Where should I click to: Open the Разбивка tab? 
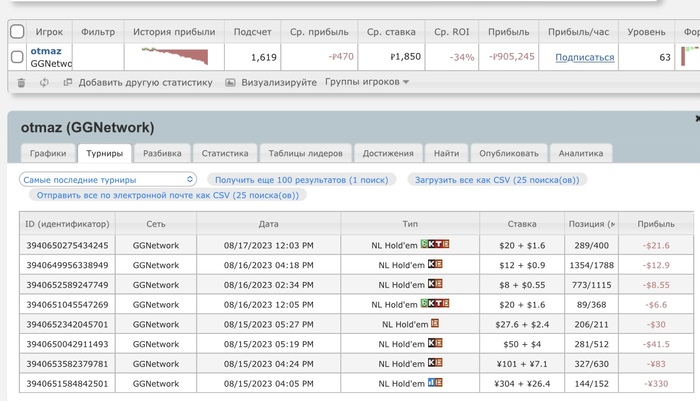click(x=162, y=153)
